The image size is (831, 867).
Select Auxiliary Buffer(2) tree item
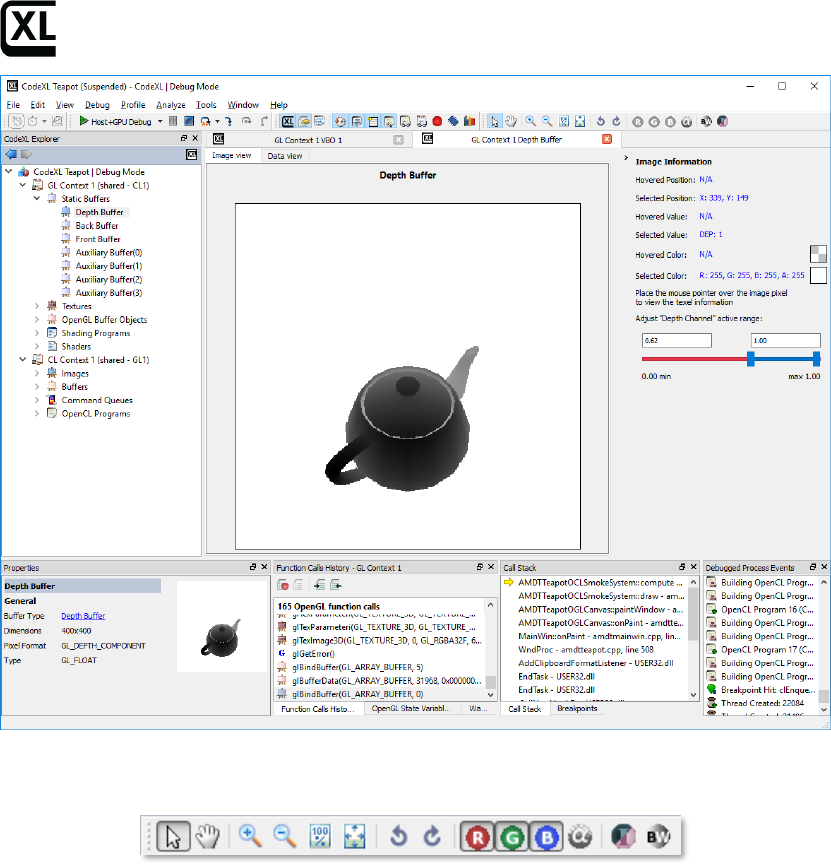(x=109, y=279)
